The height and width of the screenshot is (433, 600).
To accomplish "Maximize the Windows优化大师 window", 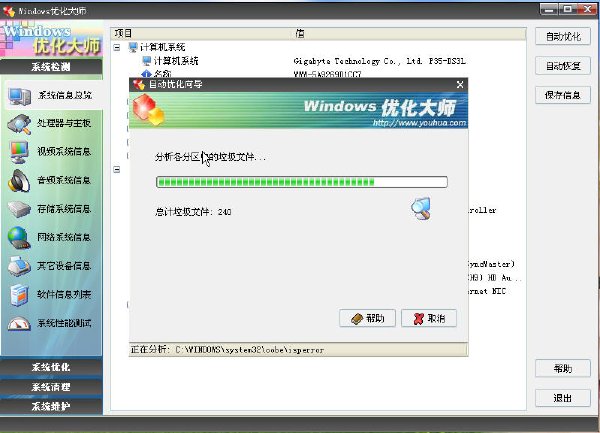I will pyautogui.click(x=568, y=9).
